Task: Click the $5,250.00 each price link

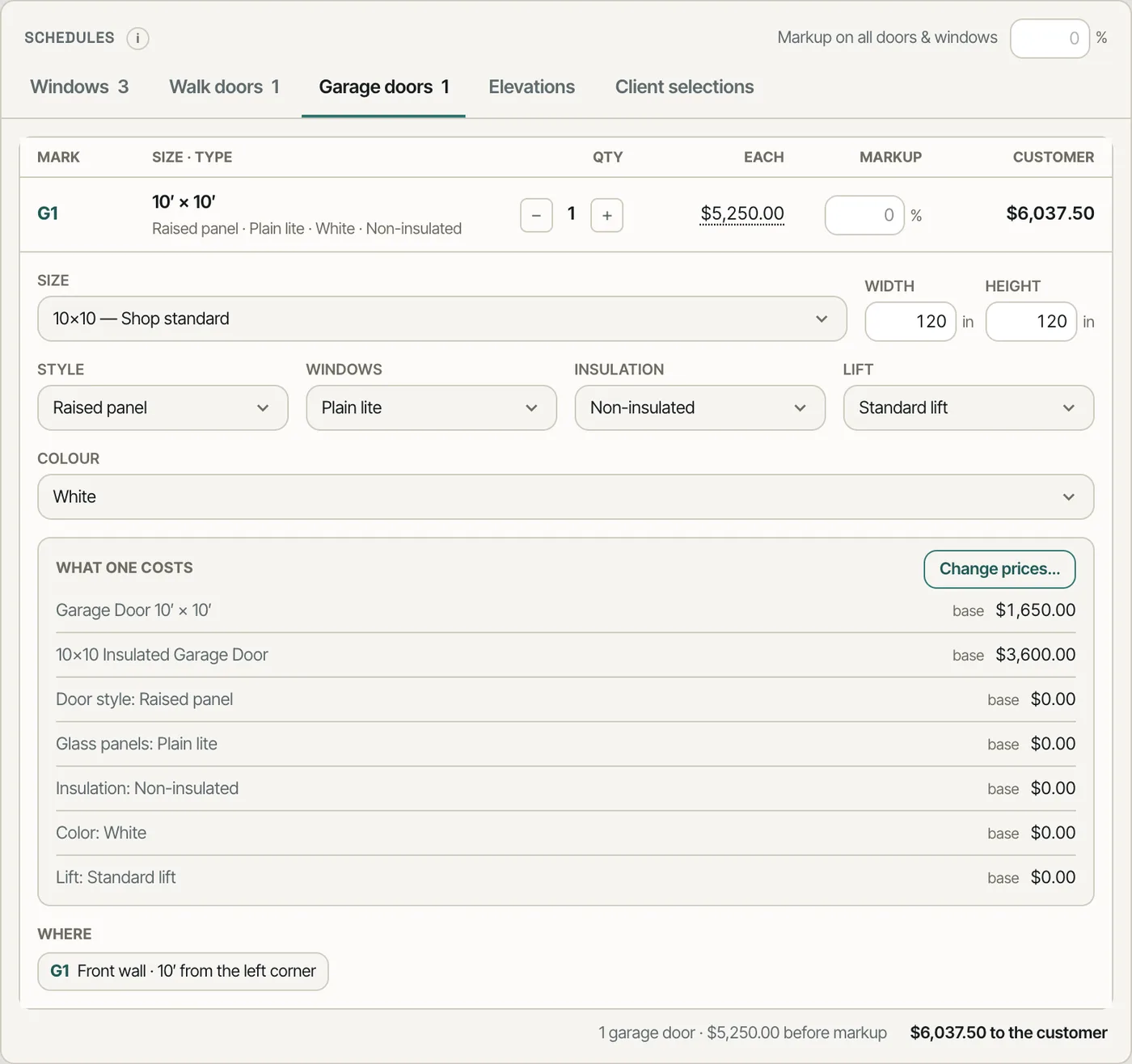Action: [x=742, y=213]
